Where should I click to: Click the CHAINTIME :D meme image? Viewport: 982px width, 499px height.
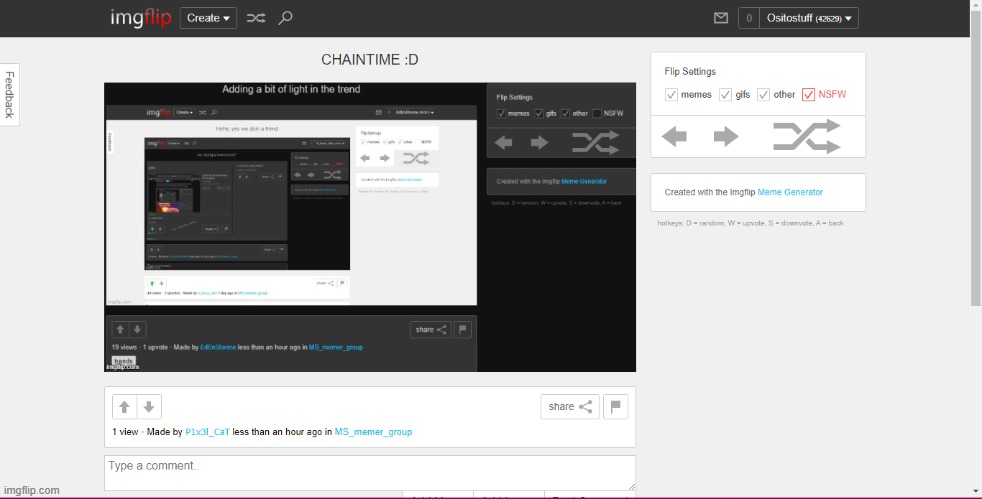click(x=370, y=227)
